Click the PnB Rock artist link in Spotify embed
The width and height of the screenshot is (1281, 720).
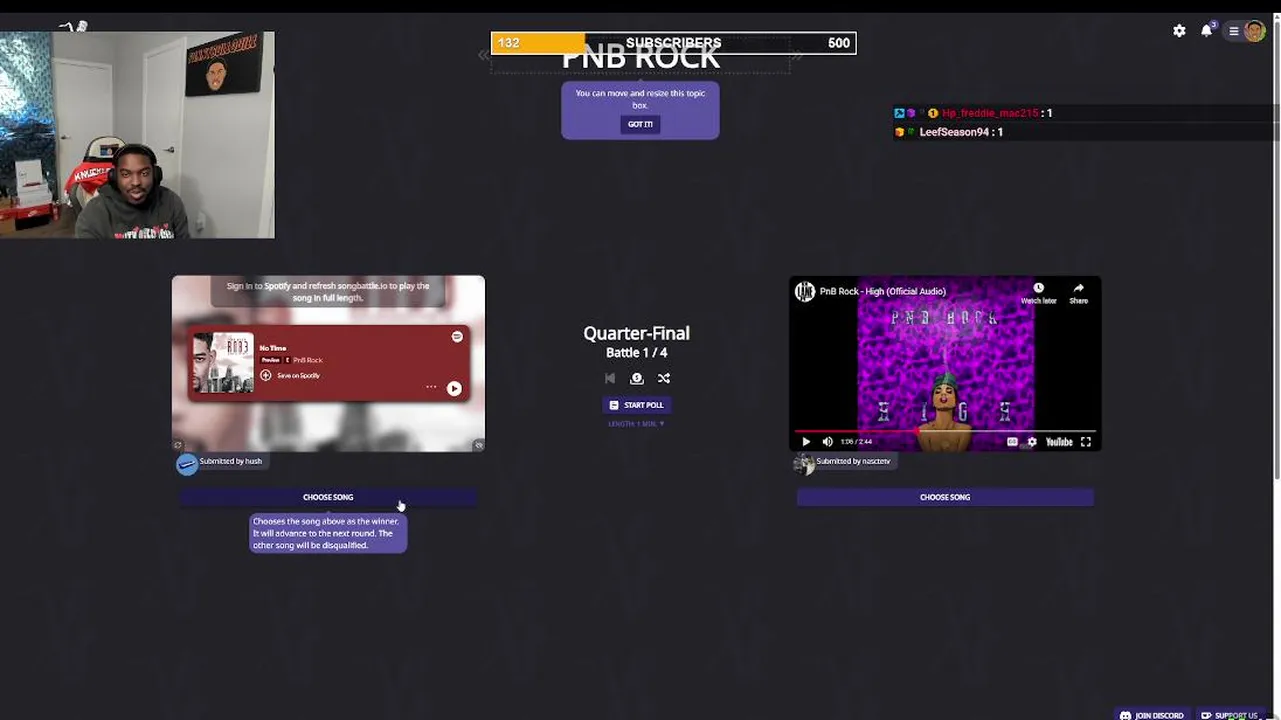307,360
